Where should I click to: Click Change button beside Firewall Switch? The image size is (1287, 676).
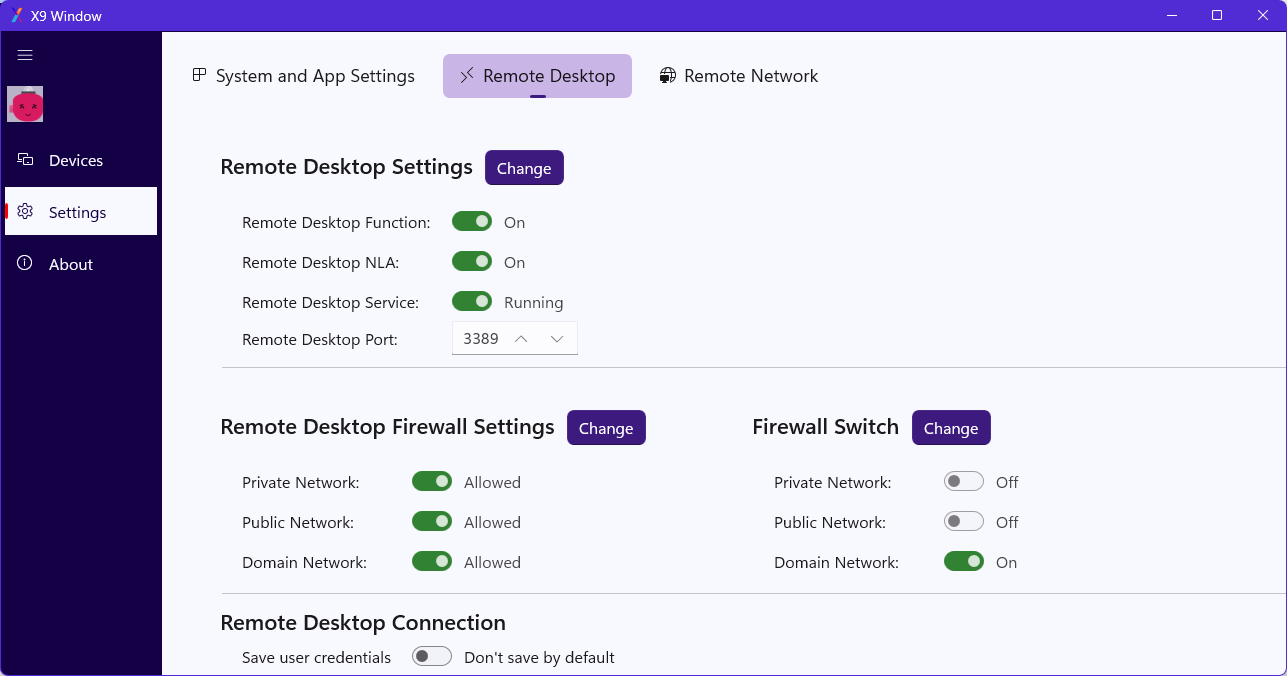point(950,428)
